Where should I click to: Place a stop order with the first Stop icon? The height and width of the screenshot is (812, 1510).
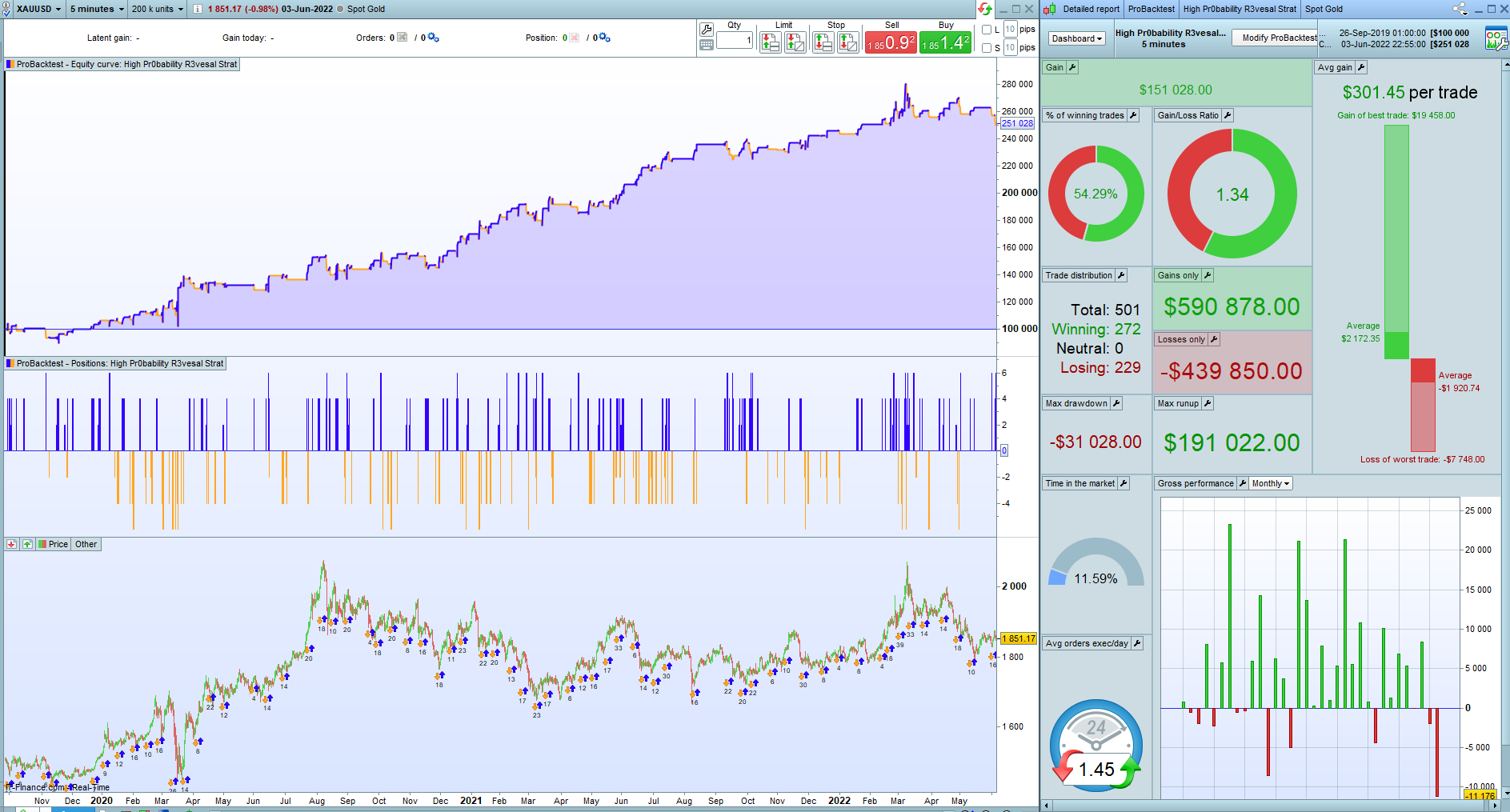(823, 42)
